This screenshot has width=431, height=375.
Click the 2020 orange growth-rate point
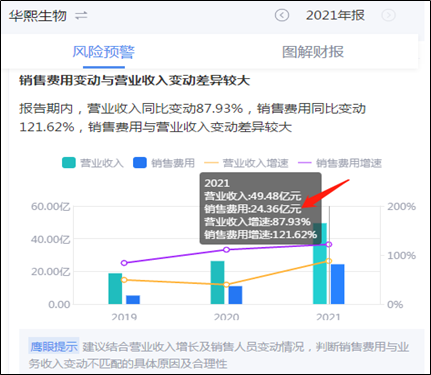(226, 285)
